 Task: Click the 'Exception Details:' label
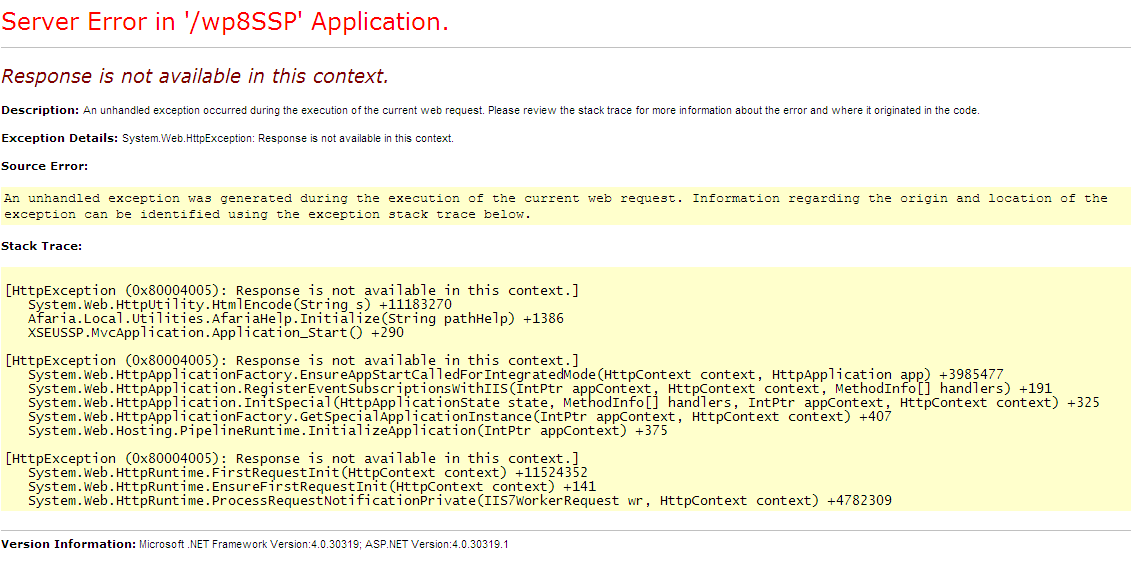point(60,139)
